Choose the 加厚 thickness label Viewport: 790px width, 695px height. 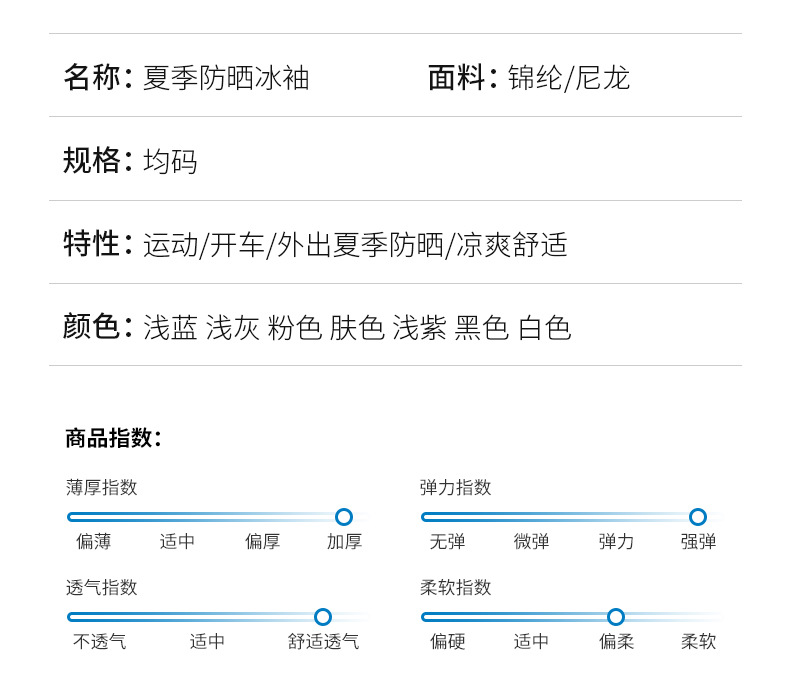344,542
